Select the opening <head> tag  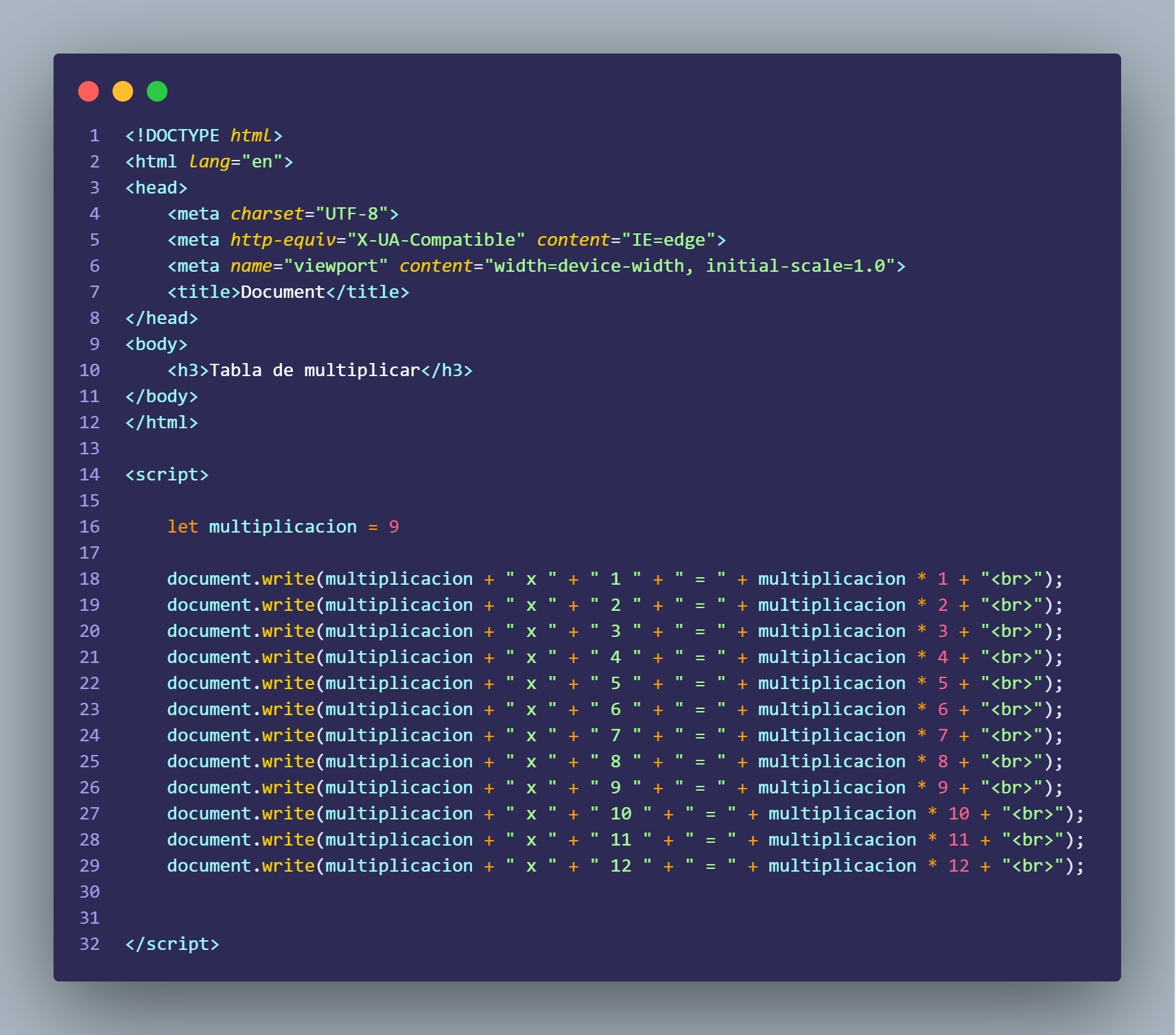point(156,187)
